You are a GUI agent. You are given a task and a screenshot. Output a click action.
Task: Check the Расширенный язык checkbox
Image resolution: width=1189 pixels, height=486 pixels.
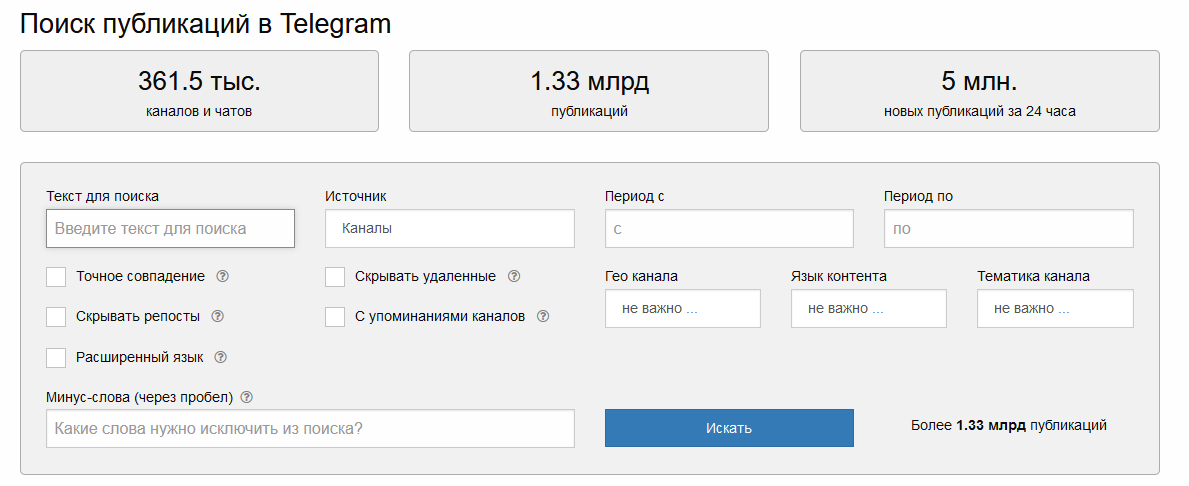pos(56,358)
